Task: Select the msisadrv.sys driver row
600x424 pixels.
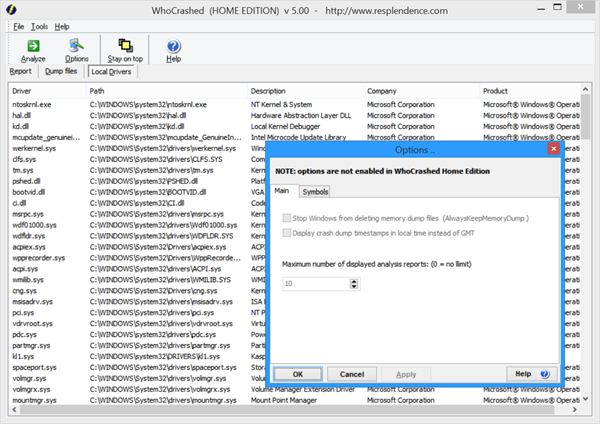Action: (138, 302)
